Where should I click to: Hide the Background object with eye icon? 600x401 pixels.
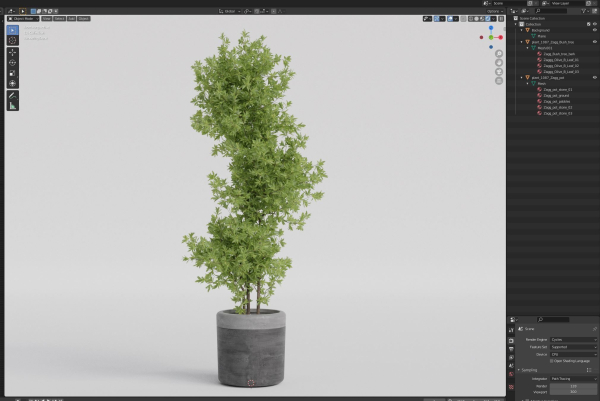pyautogui.click(x=595, y=30)
